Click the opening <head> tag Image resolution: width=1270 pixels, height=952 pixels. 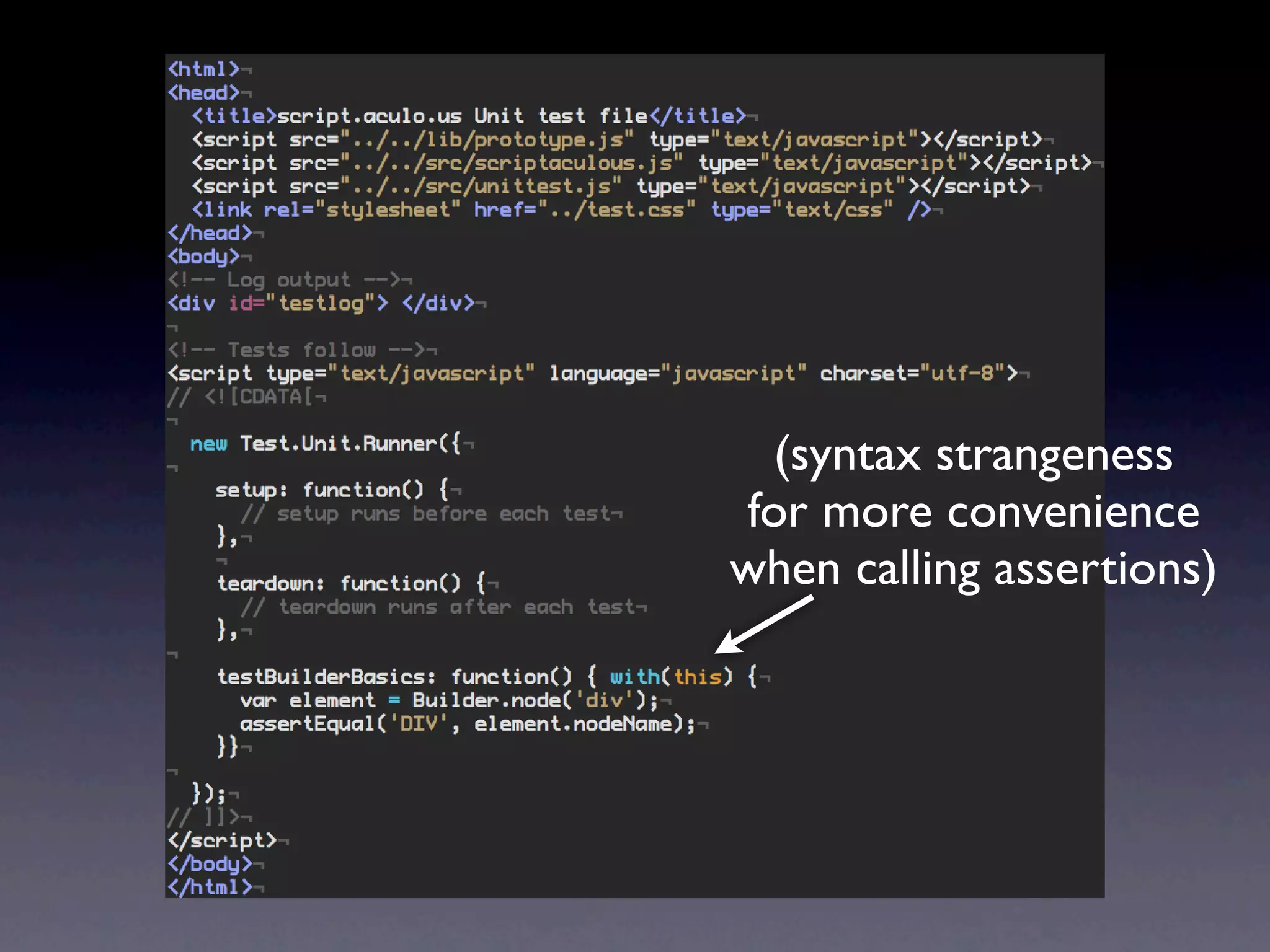(x=203, y=92)
